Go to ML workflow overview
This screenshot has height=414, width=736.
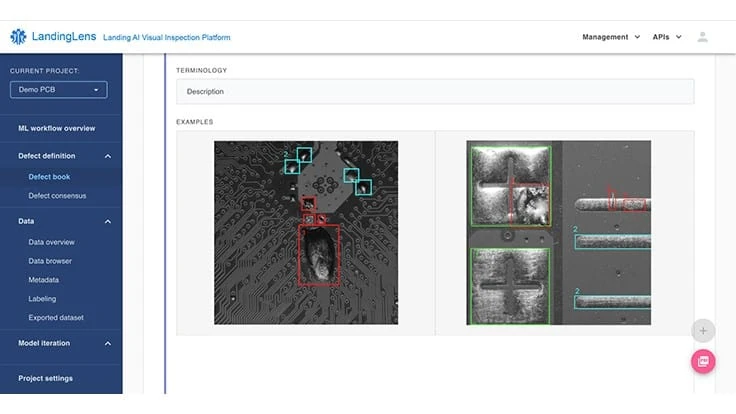click(57, 128)
